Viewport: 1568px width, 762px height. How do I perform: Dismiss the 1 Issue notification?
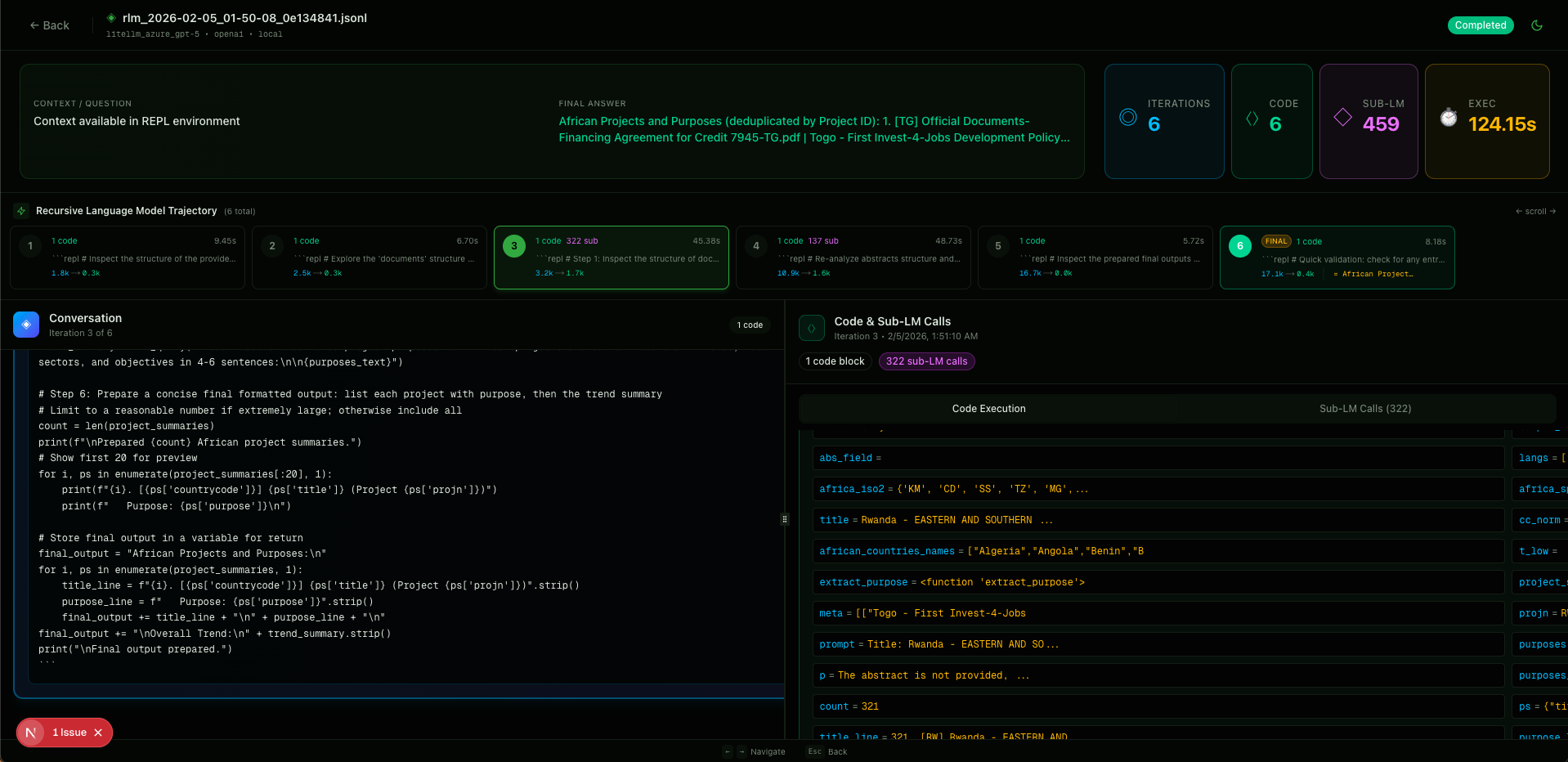coord(98,733)
